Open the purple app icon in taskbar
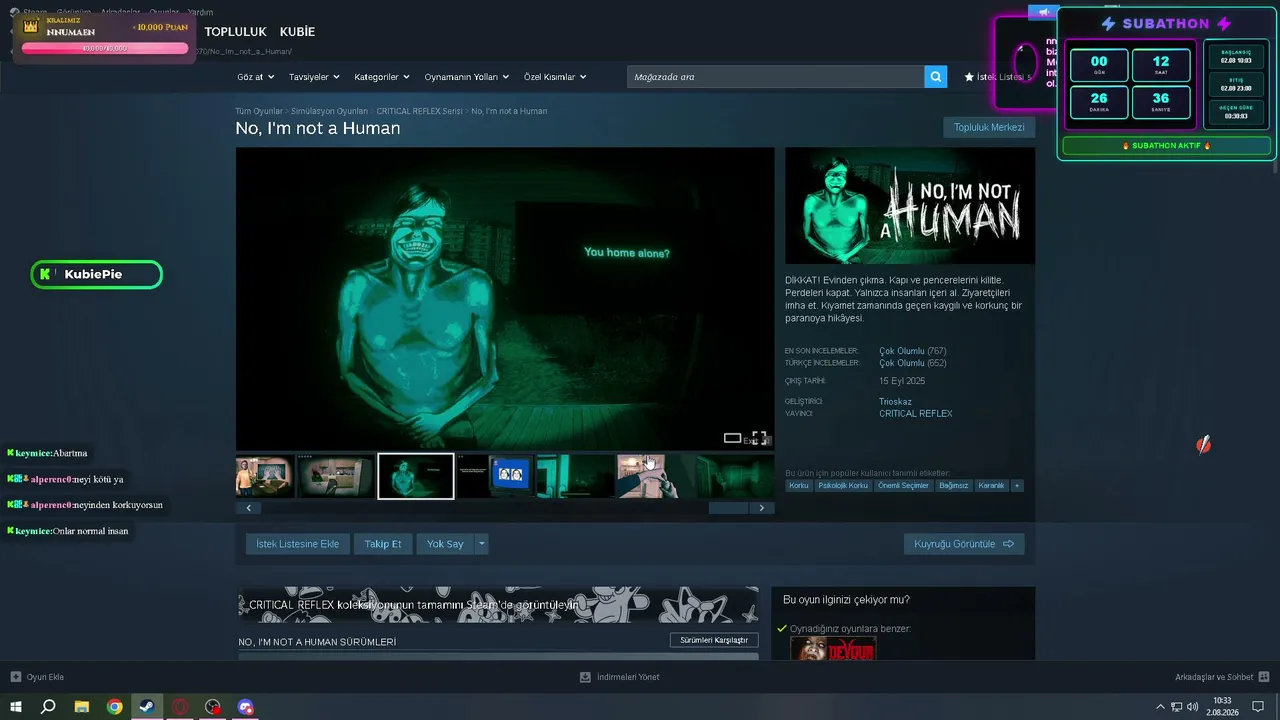This screenshot has height=720, width=1280. [x=246, y=707]
